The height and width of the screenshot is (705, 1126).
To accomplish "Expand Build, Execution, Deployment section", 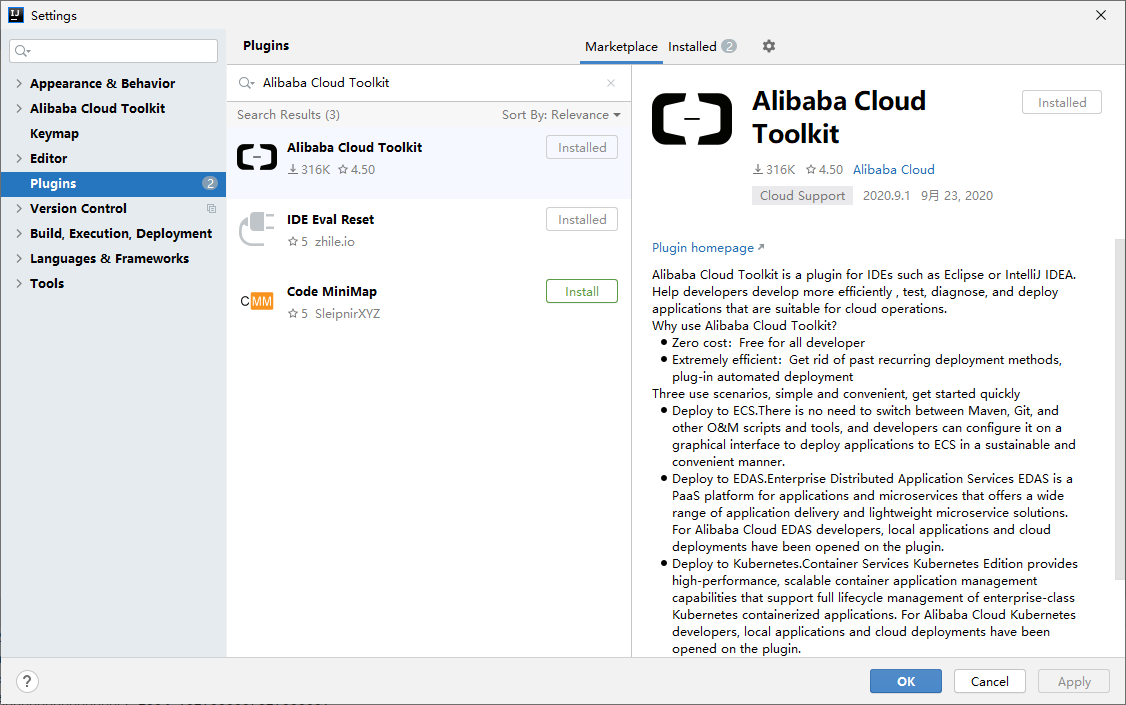I will (19, 234).
